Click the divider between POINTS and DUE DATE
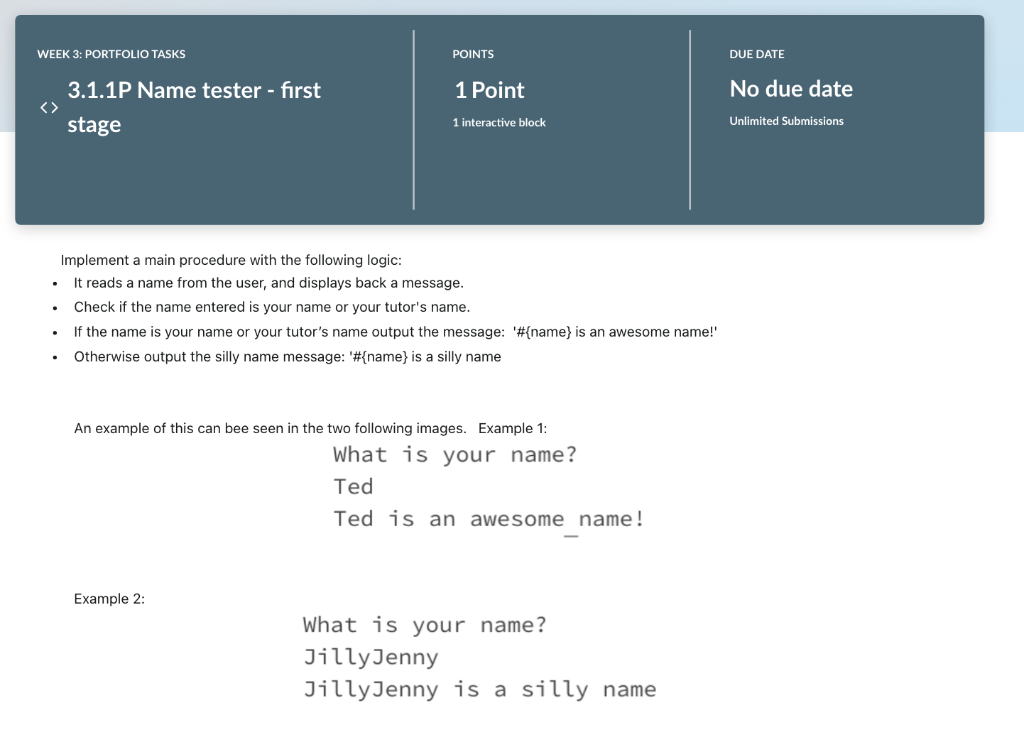 tap(690, 120)
